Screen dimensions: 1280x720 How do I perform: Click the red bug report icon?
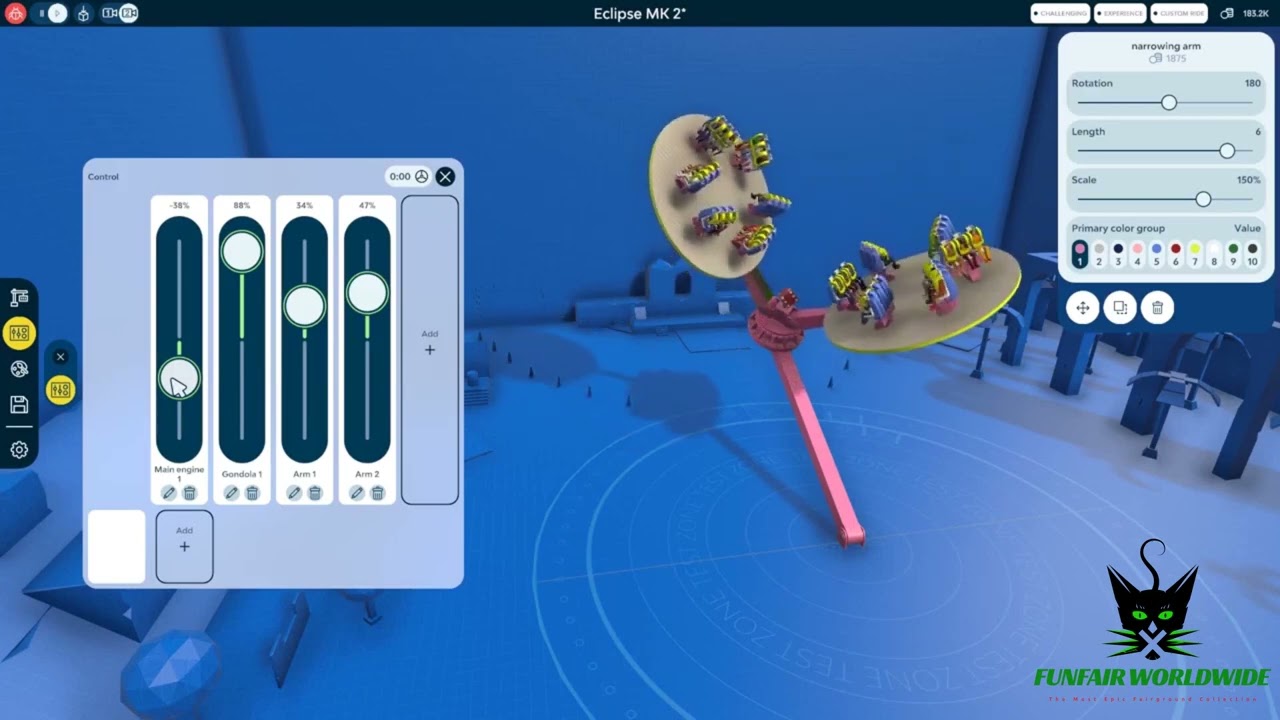coord(14,13)
